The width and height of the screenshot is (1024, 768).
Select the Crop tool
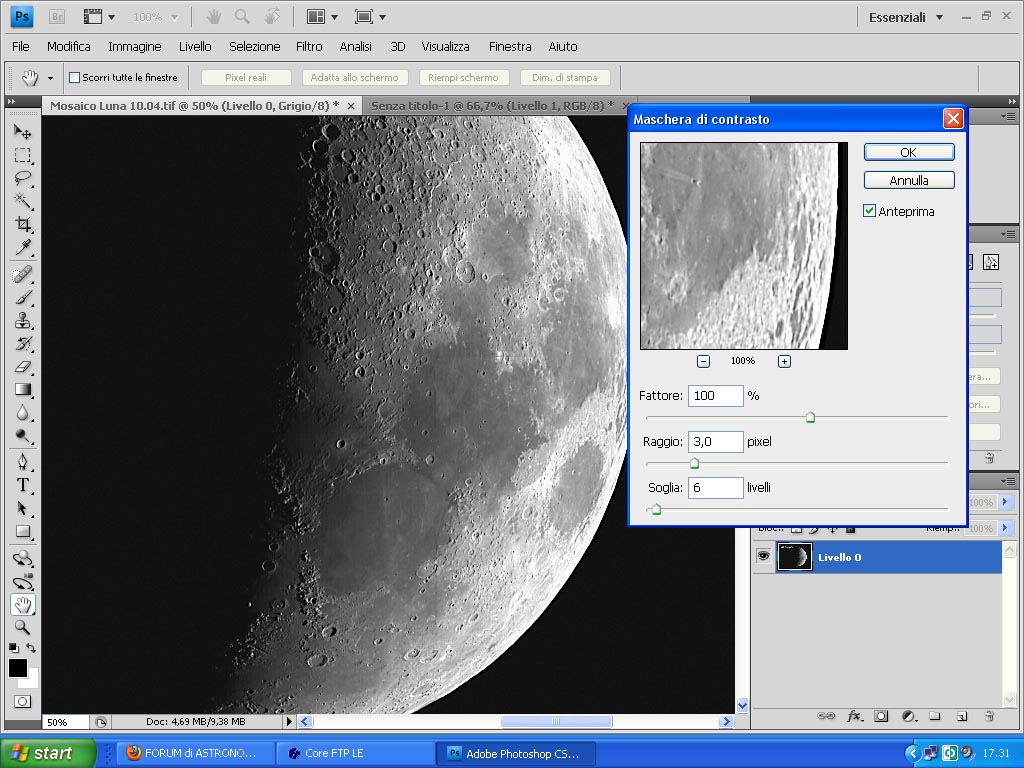click(22, 224)
